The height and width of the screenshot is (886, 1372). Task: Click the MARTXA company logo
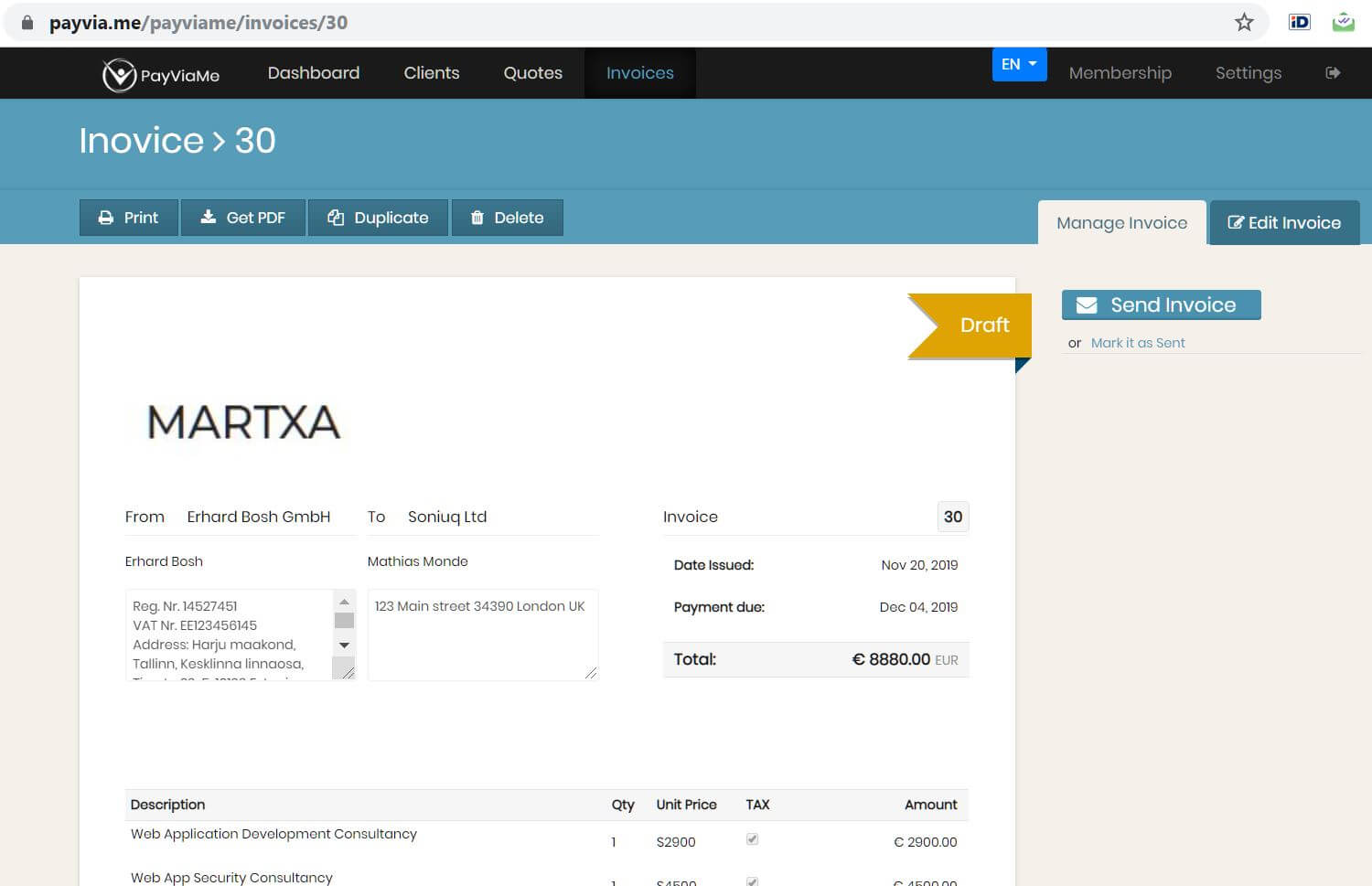pos(243,422)
